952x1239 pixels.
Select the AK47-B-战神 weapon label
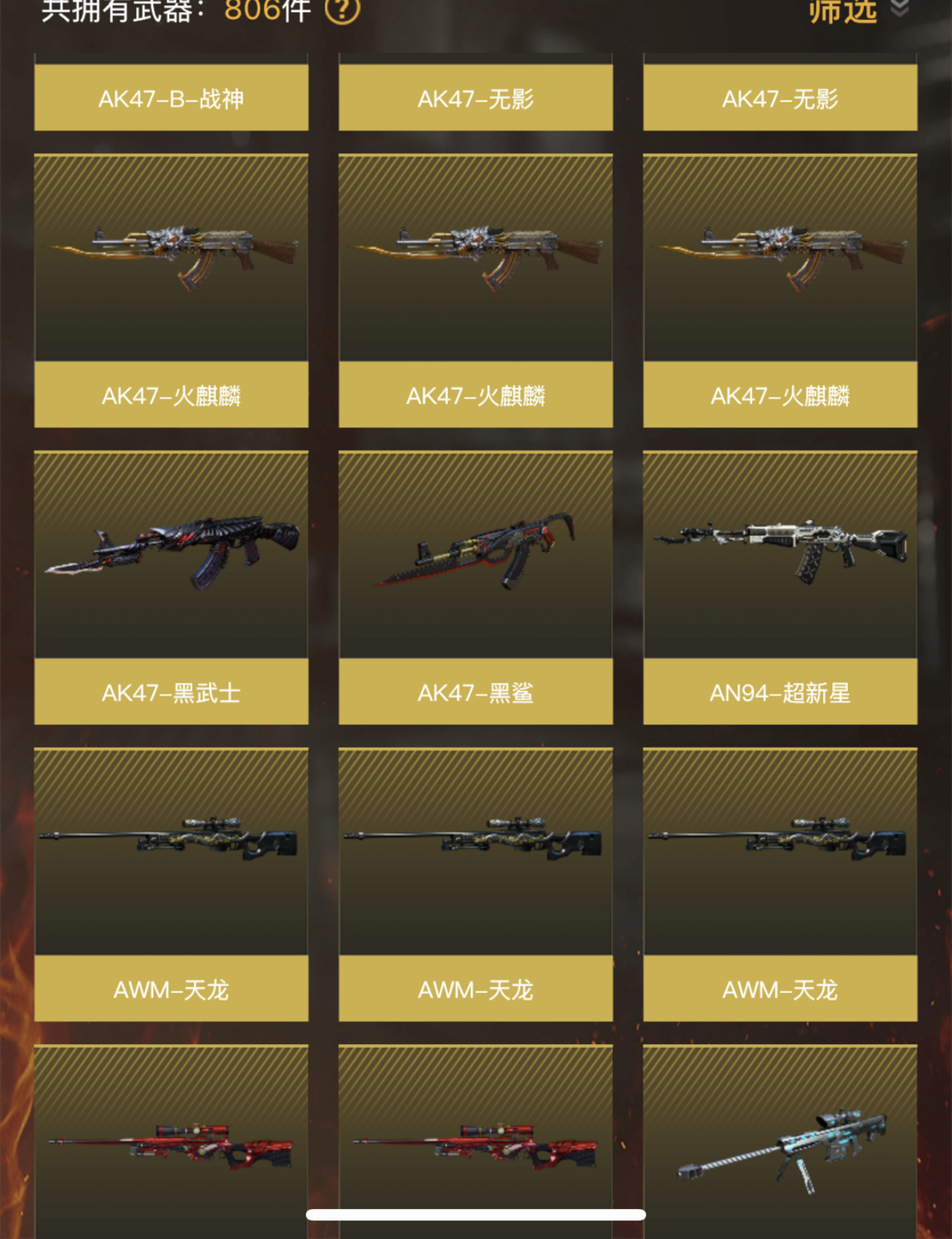point(171,98)
